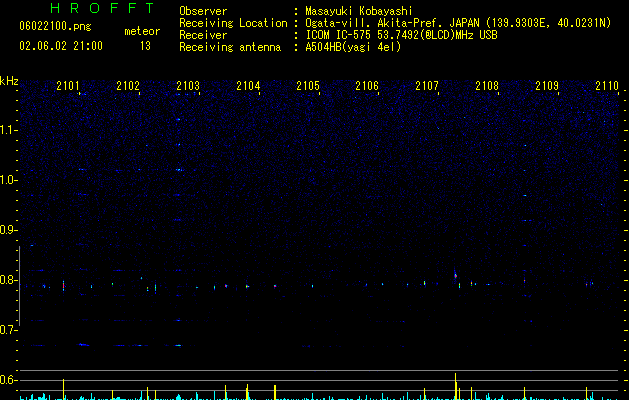Click the kHz axis unit label
The image size is (629, 400).
[9, 81]
